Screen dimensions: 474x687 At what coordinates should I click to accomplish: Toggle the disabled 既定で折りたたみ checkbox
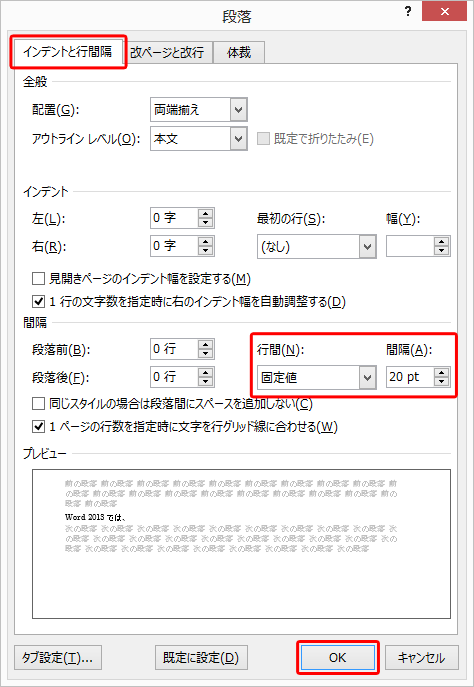click(263, 139)
